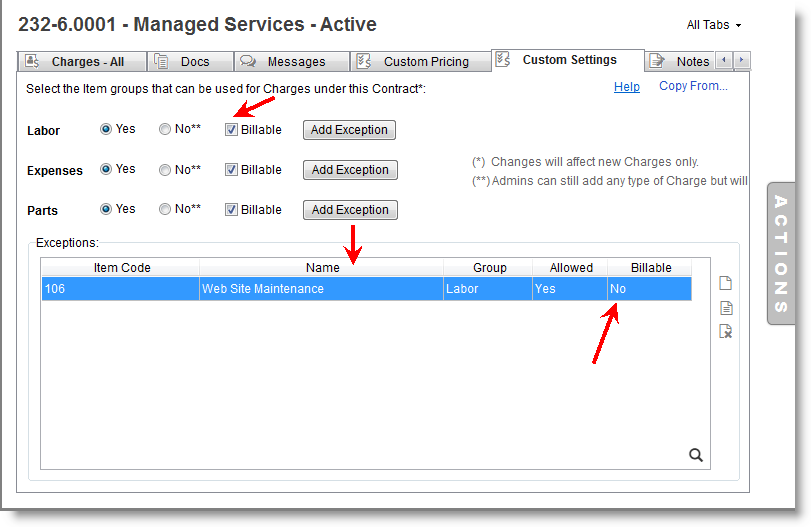Click Add Exception for Labor
The height and width of the screenshot is (527, 811).
pos(350,130)
